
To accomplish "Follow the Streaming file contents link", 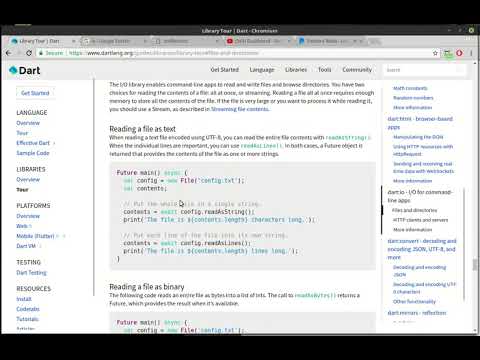I will pos(240,109).
